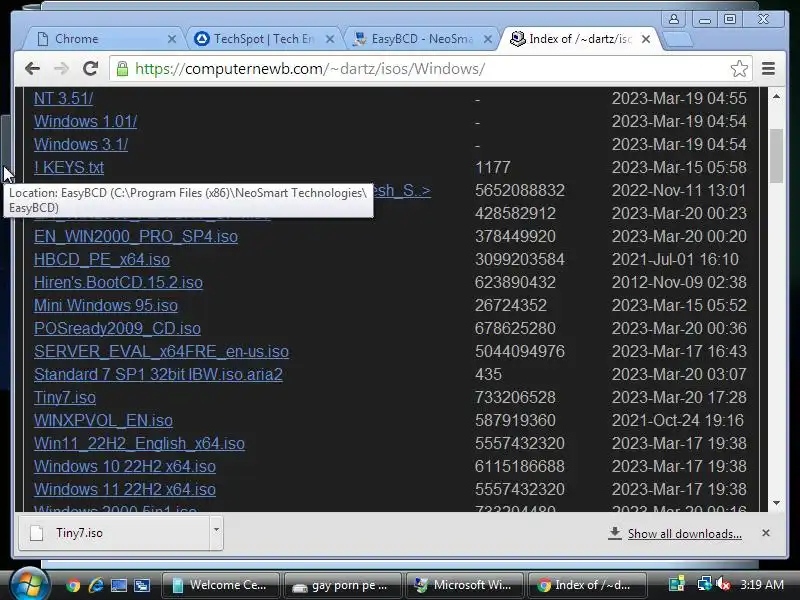
Task: Download Hiren's.BootCD.15.2.iso
Action: pyautogui.click(x=118, y=282)
